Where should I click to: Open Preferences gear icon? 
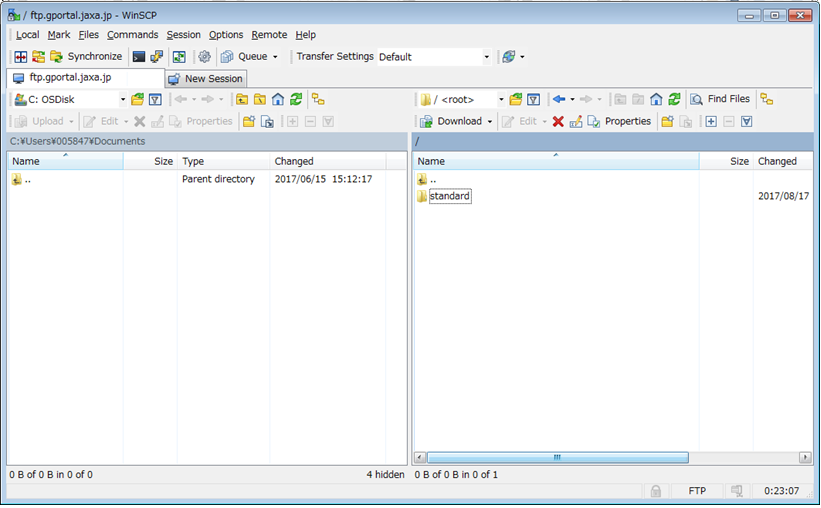coord(204,57)
